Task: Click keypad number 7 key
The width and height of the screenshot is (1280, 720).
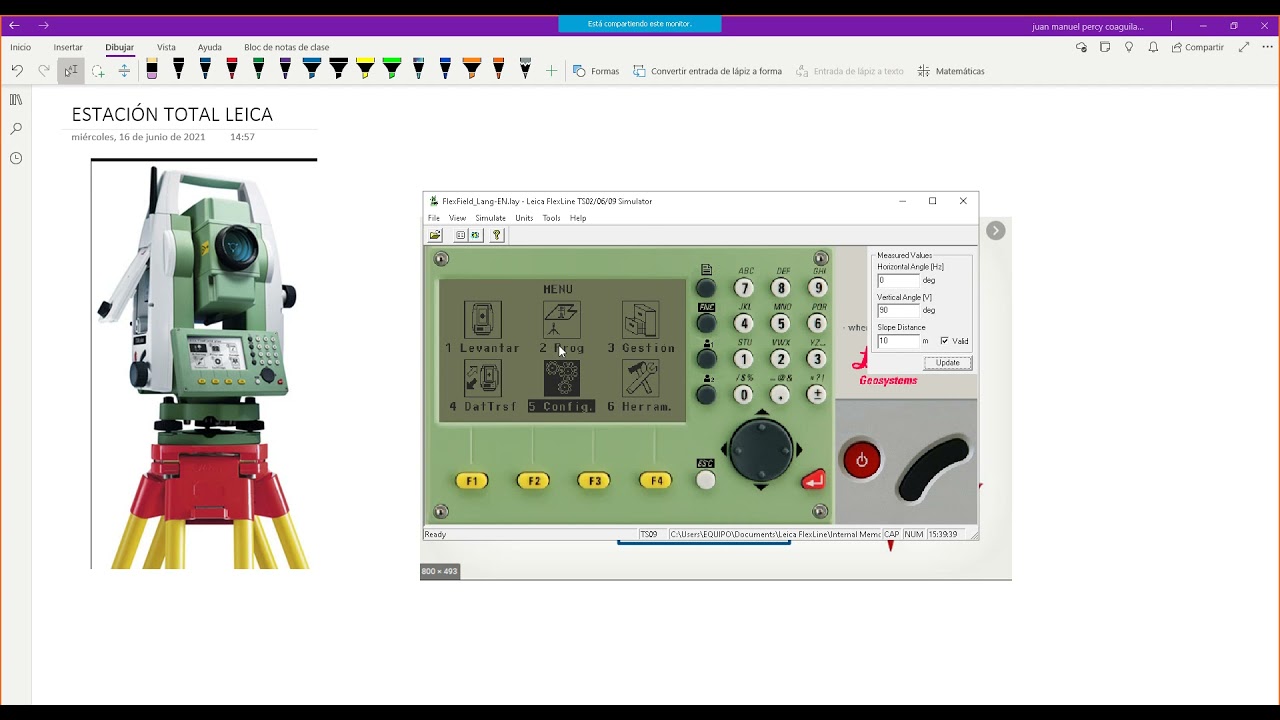Action: coord(744,288)
